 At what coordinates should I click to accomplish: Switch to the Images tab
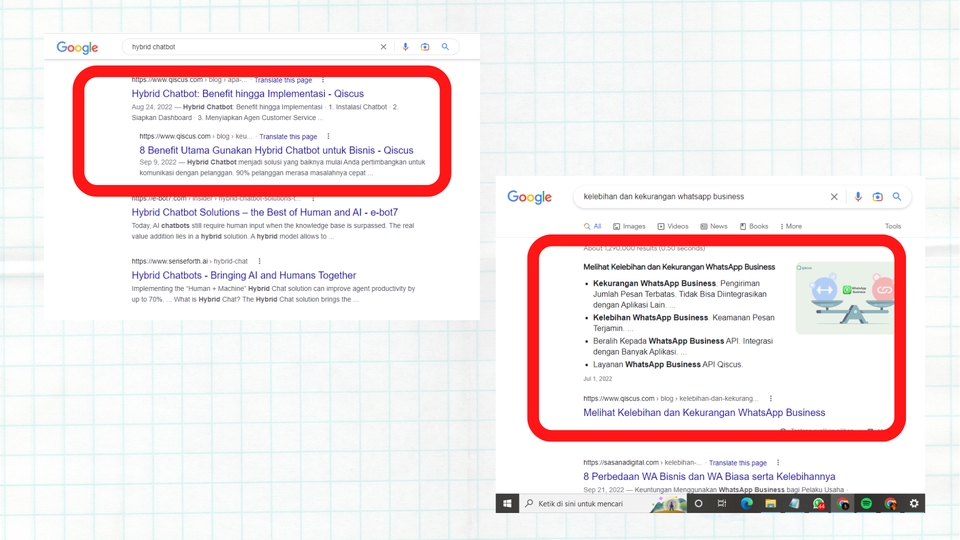[629, 227]
